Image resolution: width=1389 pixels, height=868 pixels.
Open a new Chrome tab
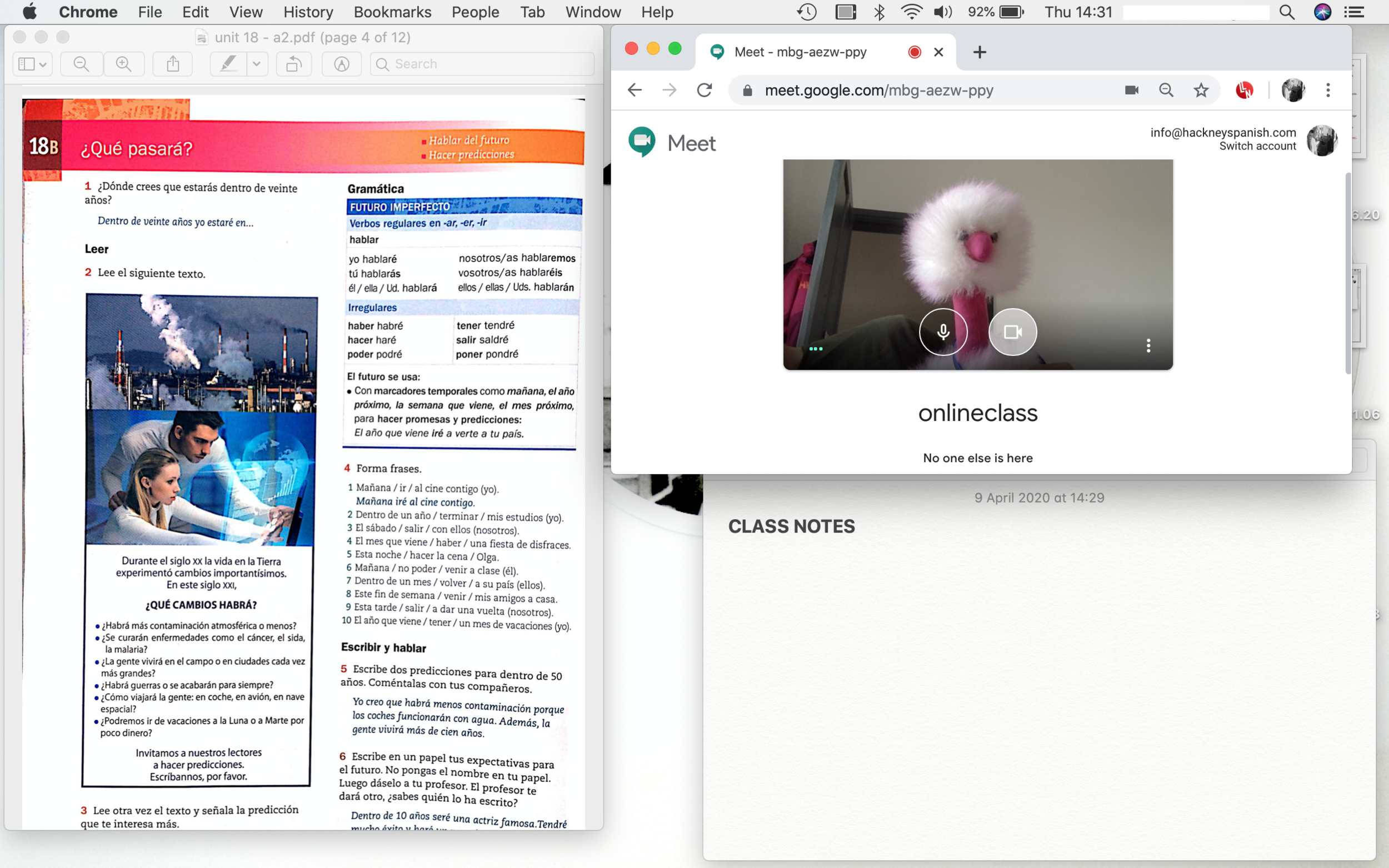[x=980, y=52]
